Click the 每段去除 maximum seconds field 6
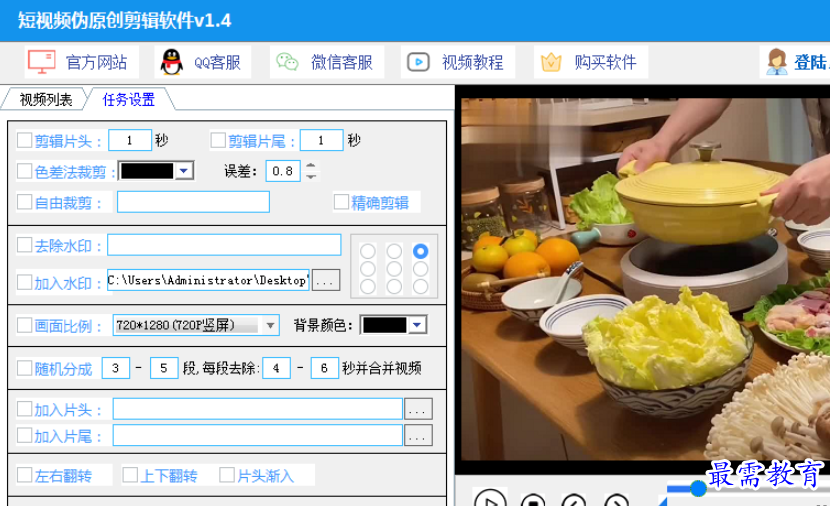 click(324, 368)
